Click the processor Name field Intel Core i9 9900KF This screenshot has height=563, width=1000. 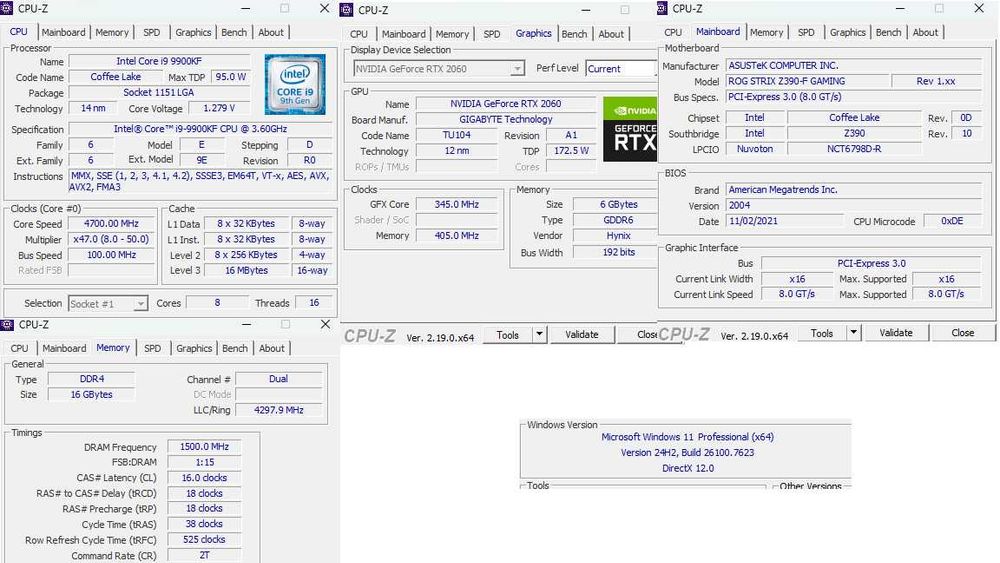[159, 61]
